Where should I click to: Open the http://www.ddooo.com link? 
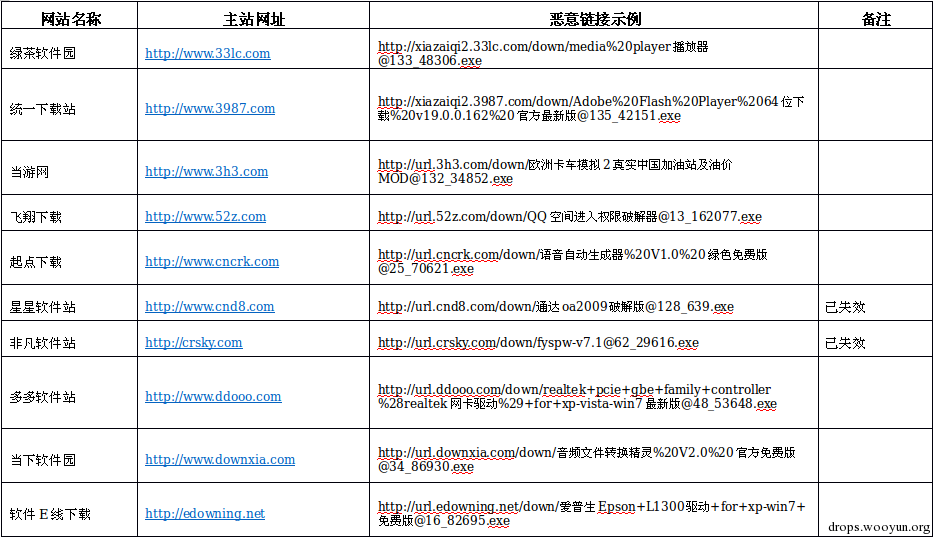pyautogui.click(x=213, y=397)
